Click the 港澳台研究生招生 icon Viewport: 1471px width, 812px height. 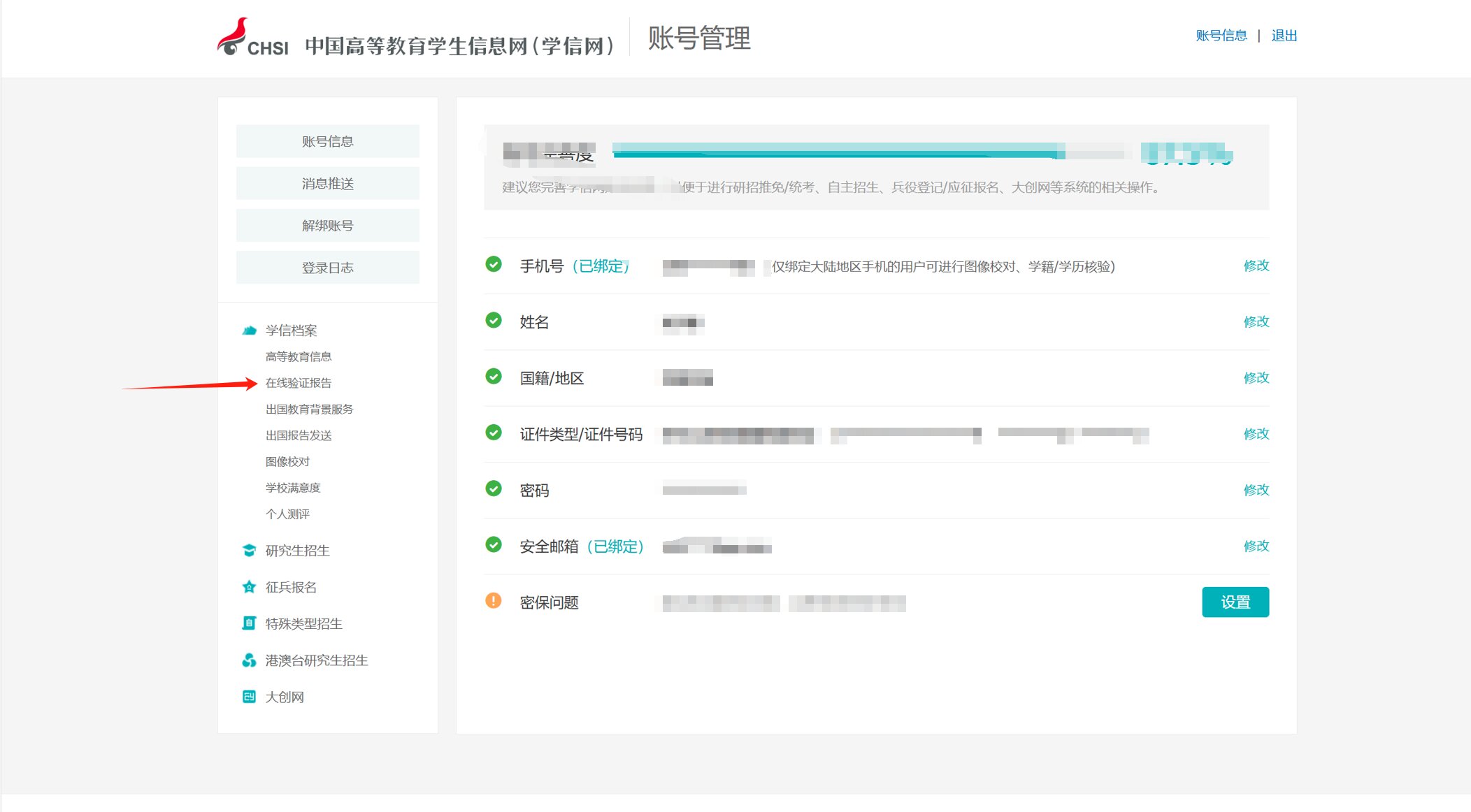click(x=249, y=660)
